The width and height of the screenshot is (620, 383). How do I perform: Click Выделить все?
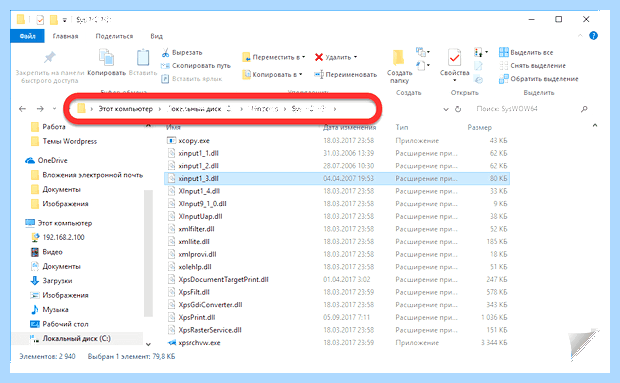(526, 53)
